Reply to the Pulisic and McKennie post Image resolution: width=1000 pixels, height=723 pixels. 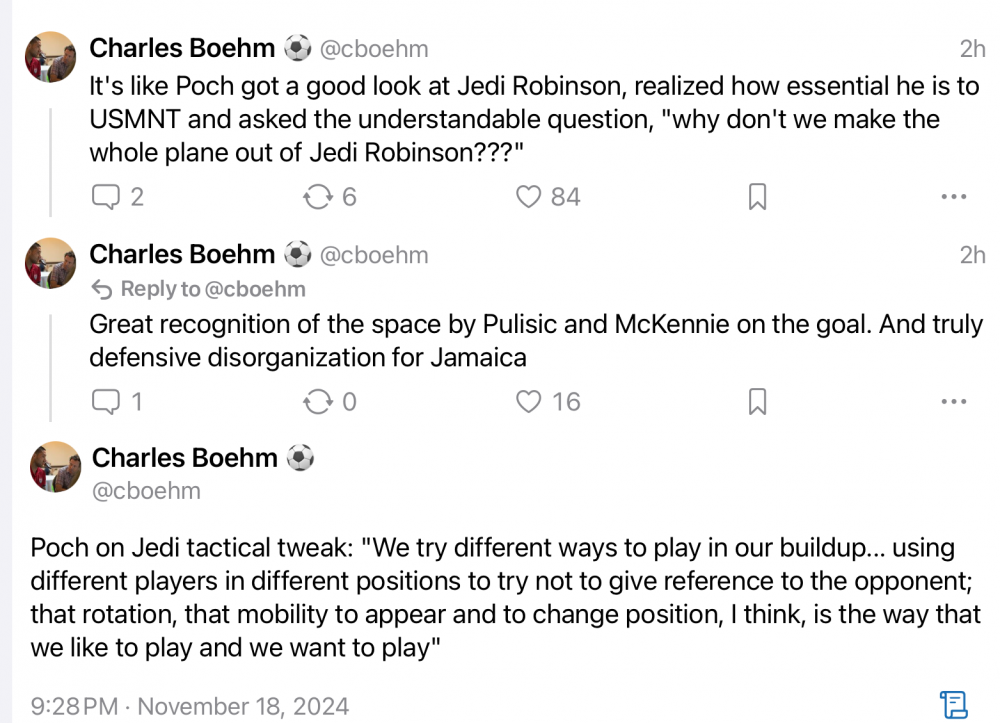pyautogui.click(x=105, y=402)
